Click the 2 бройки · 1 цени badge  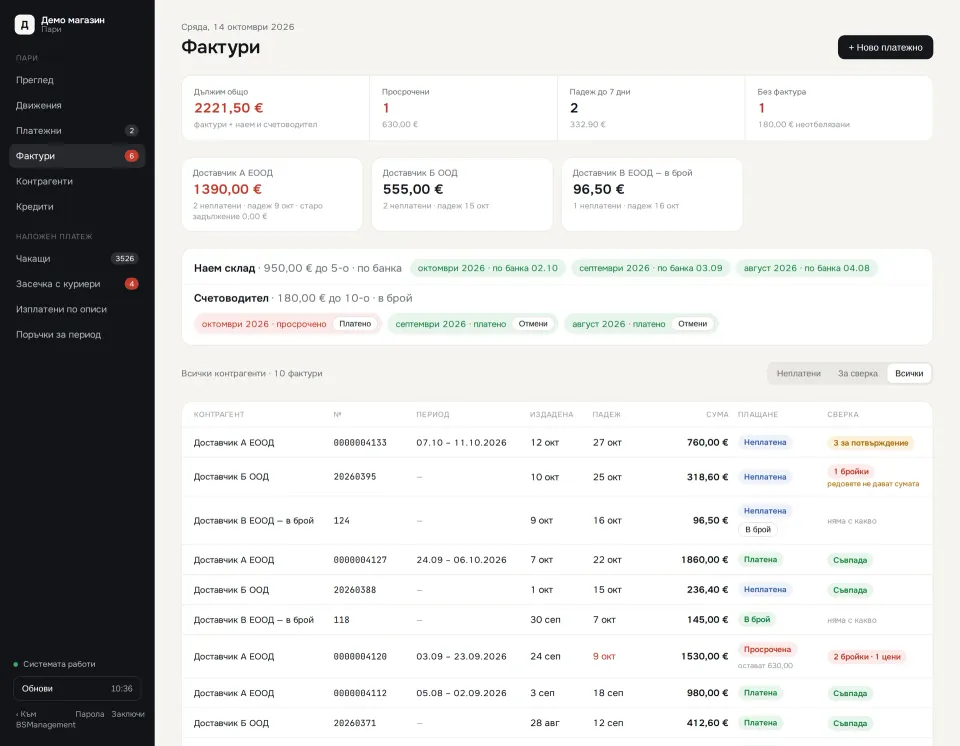866,657
